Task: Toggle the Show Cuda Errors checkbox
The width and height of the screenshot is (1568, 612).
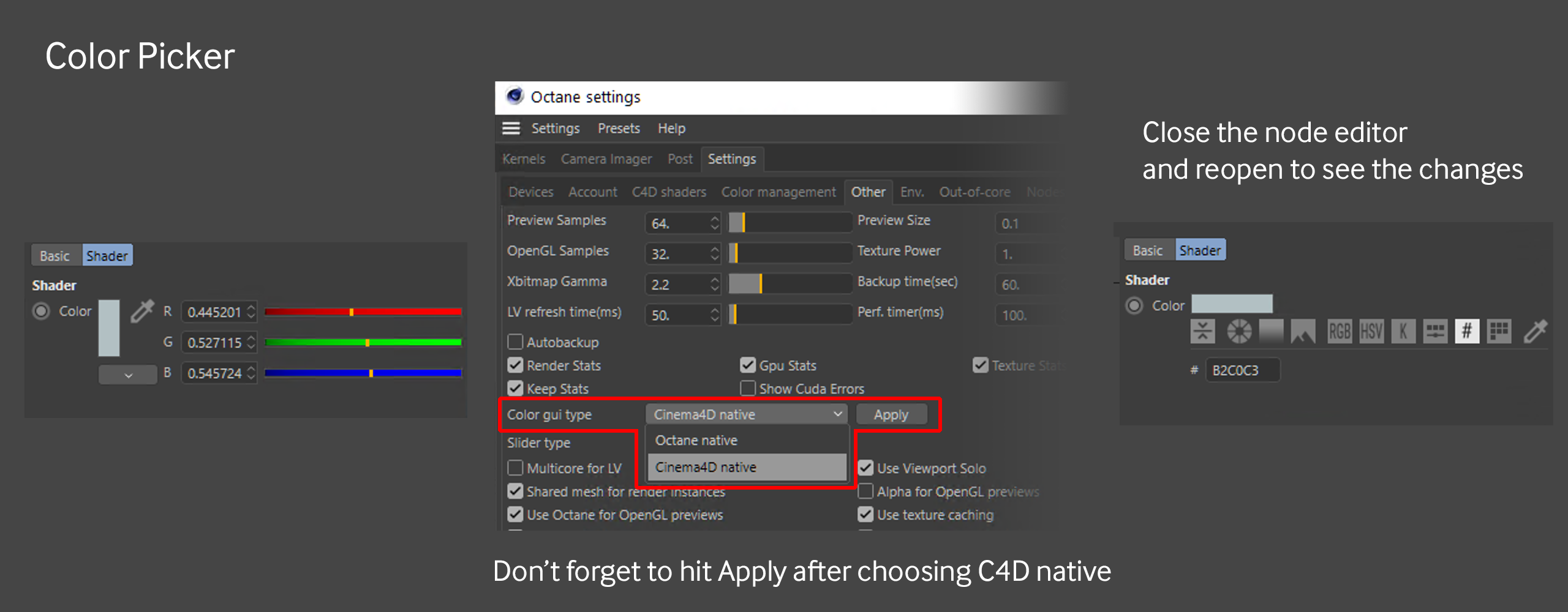Action: [x=748, y=389]
